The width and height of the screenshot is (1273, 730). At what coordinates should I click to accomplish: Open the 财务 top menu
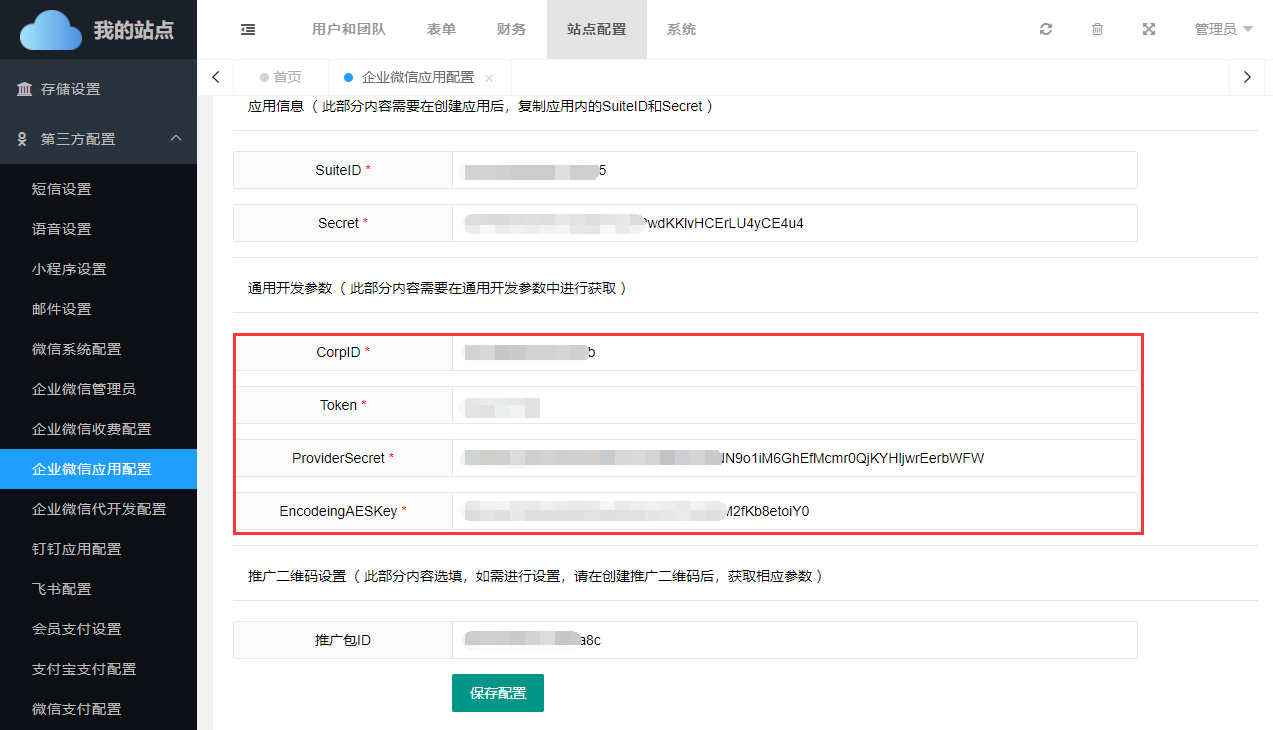pos(511,30)
